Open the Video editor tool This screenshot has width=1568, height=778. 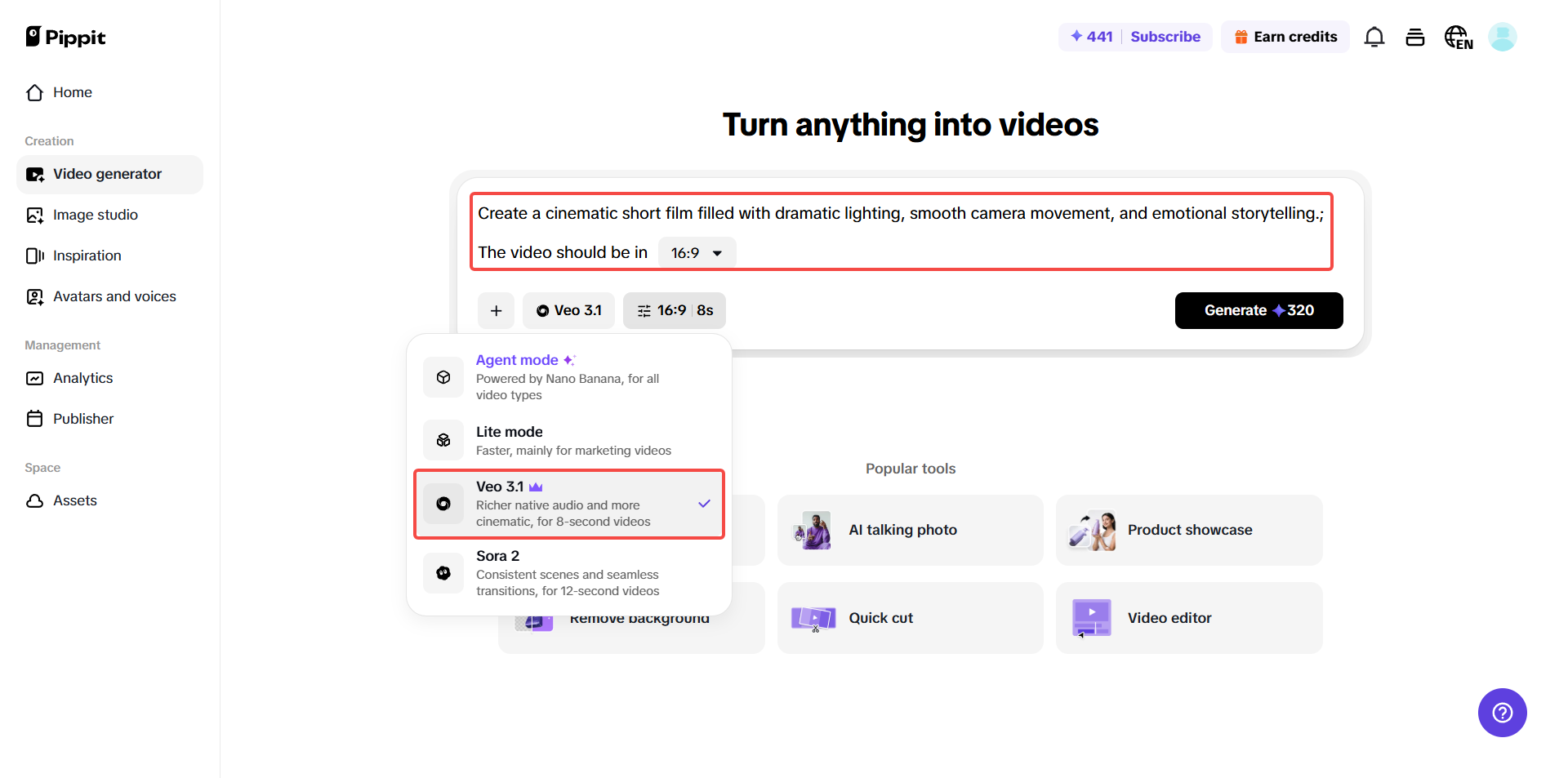coord(1189,618)
